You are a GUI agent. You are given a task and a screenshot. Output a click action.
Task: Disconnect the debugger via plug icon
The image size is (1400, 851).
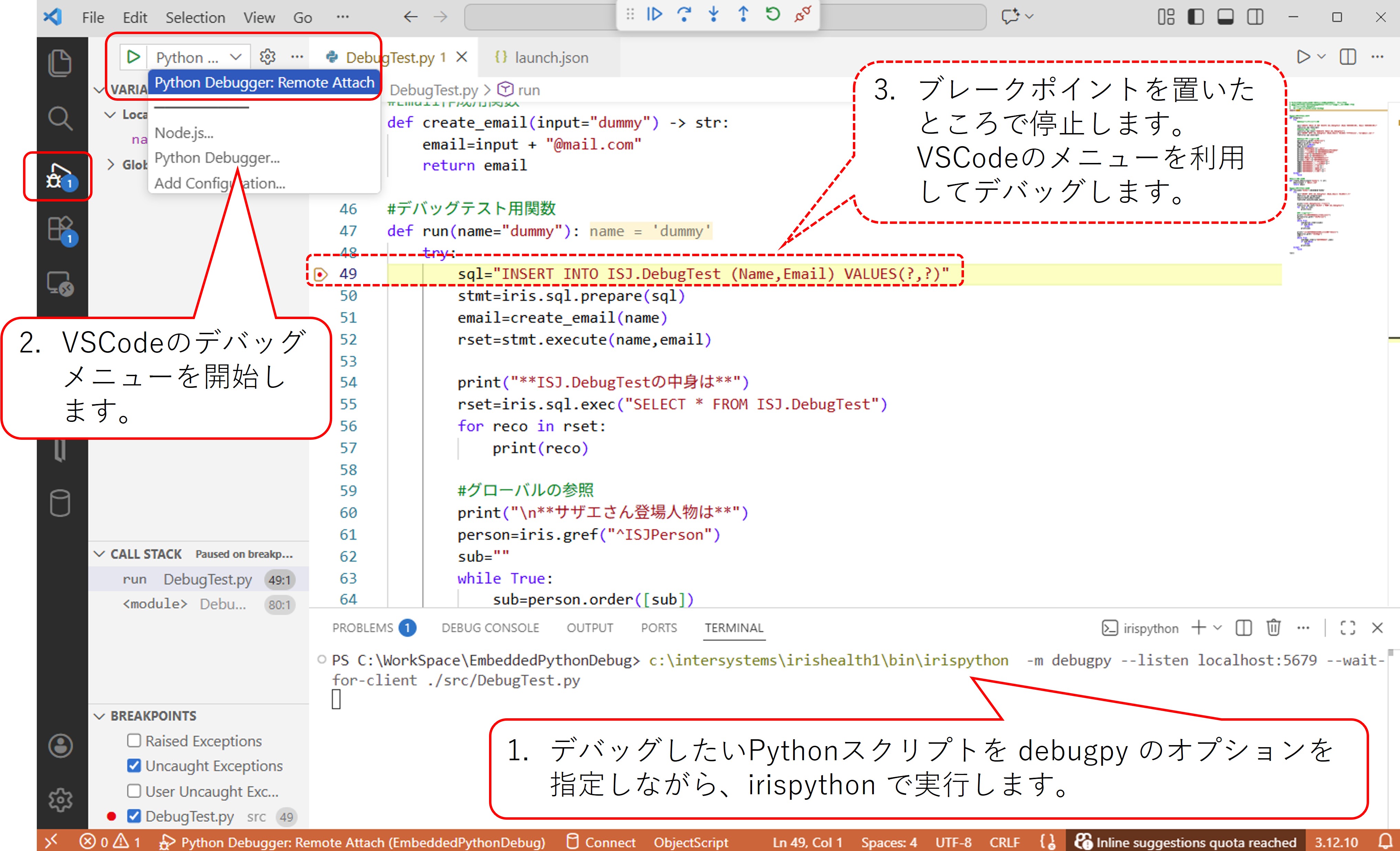[x=802, y=15]
